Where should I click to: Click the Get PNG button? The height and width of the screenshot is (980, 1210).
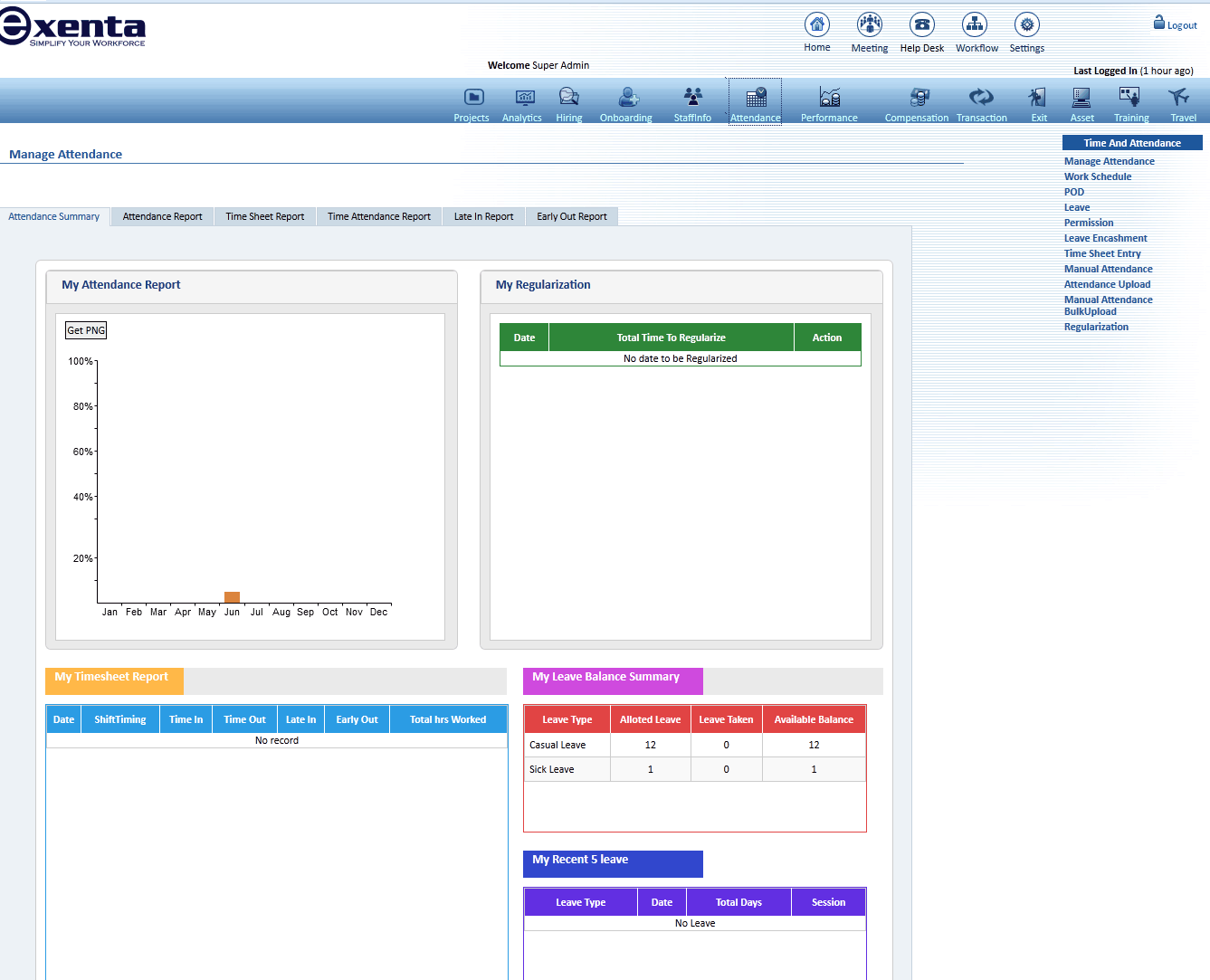(85, 329)
